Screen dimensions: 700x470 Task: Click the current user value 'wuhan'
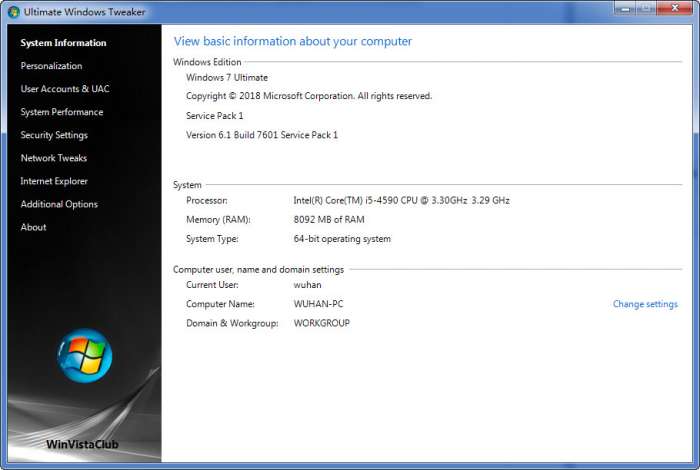coord(307,285)
